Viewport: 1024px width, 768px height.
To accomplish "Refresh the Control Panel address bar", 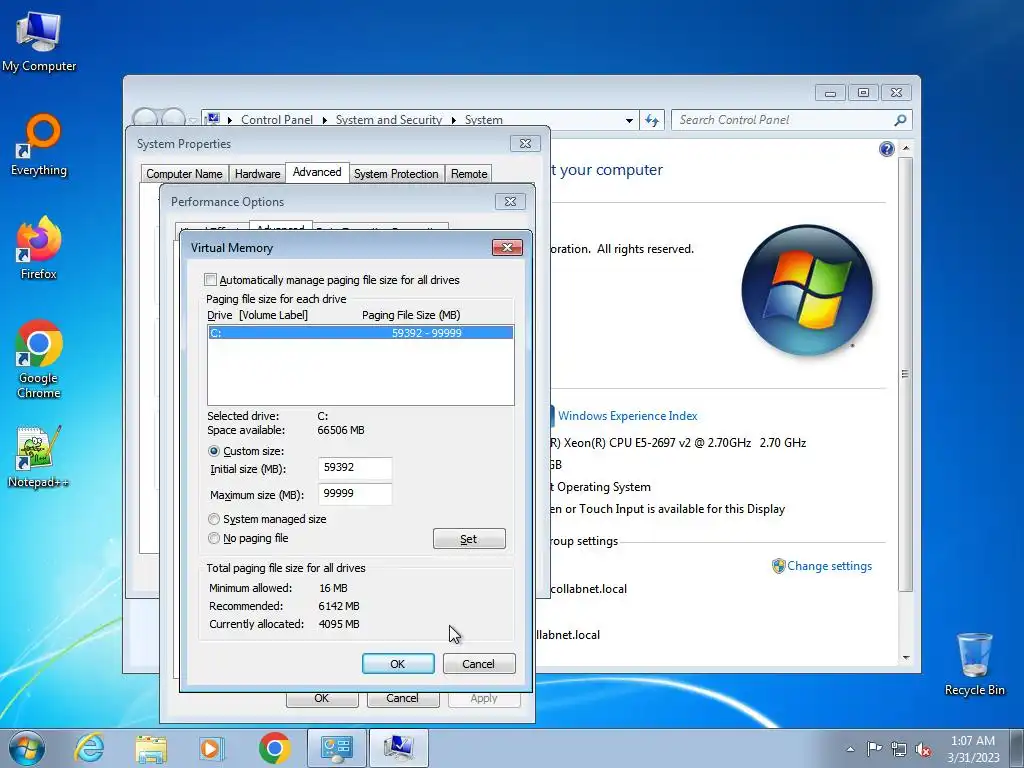I will 652,120.
